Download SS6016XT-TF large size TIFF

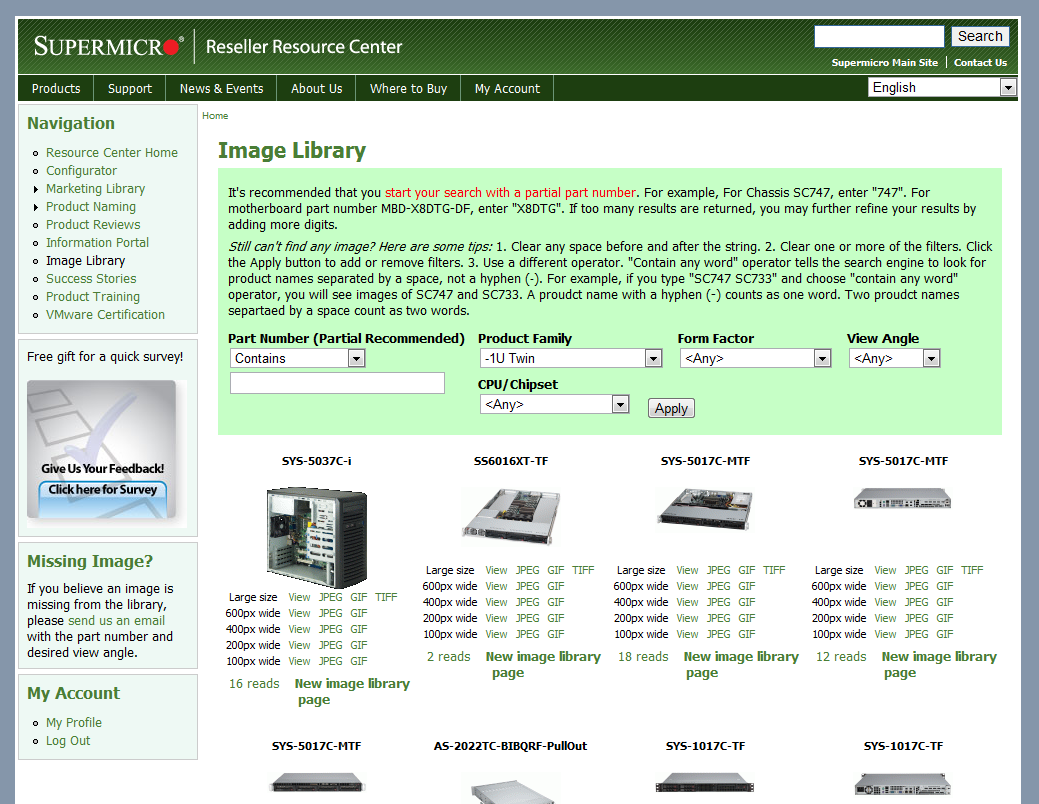click(x=583, y=570)
